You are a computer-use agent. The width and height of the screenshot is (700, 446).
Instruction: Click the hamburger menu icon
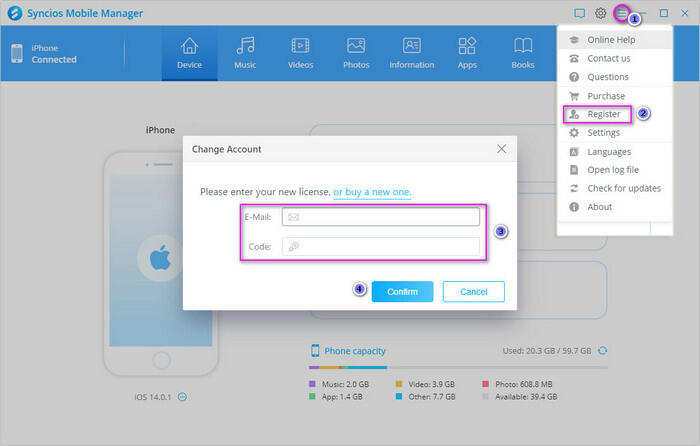click(x=622, y=13)
